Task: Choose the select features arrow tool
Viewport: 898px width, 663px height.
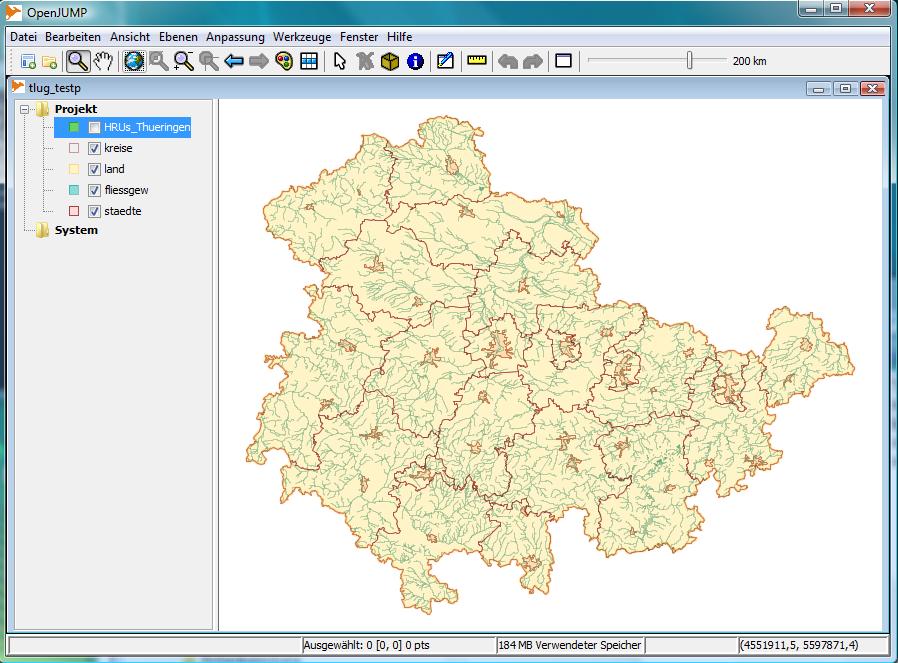Action: click(x=340, y=61)
